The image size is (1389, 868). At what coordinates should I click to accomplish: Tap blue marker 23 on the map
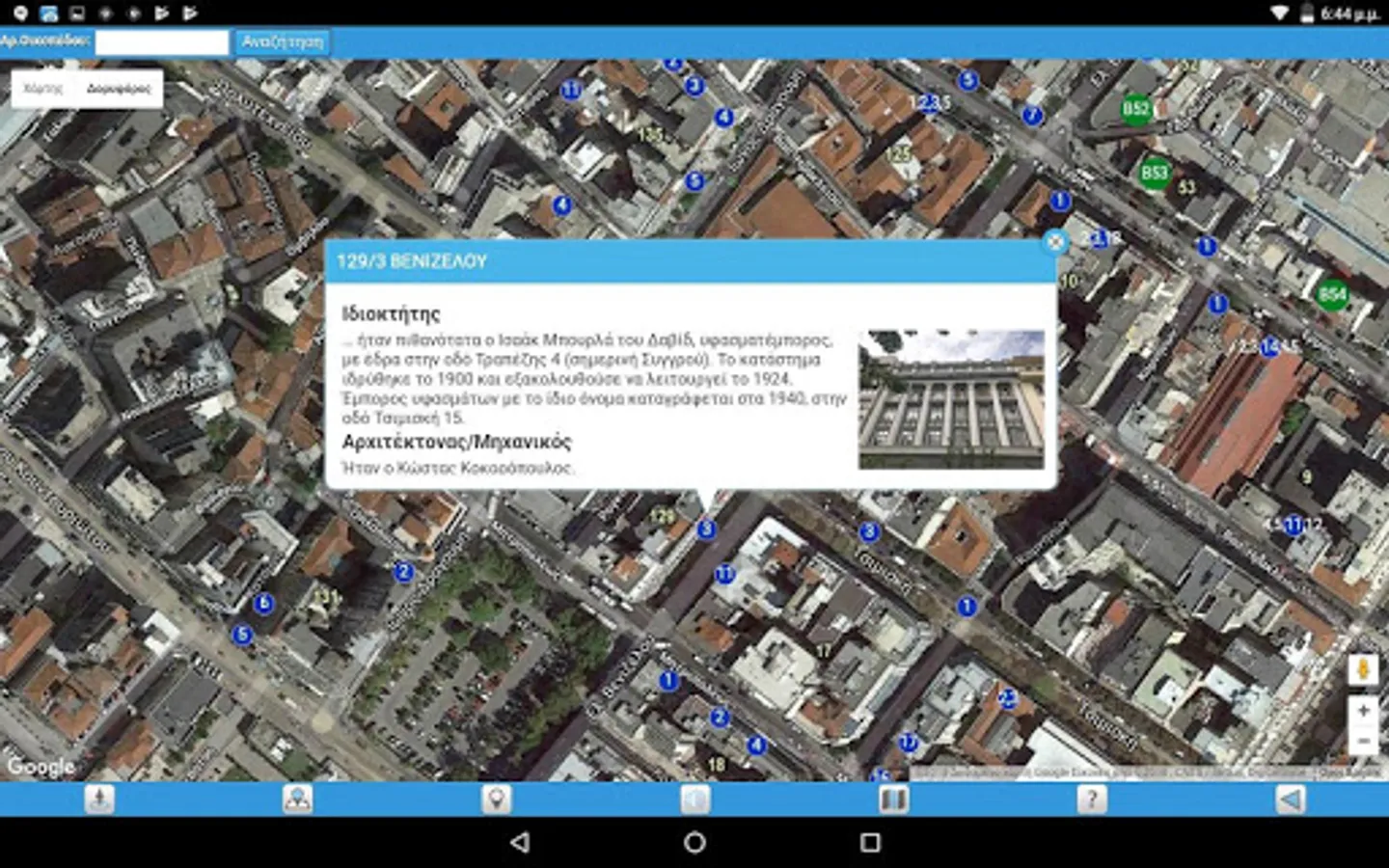pos(1007,698)
